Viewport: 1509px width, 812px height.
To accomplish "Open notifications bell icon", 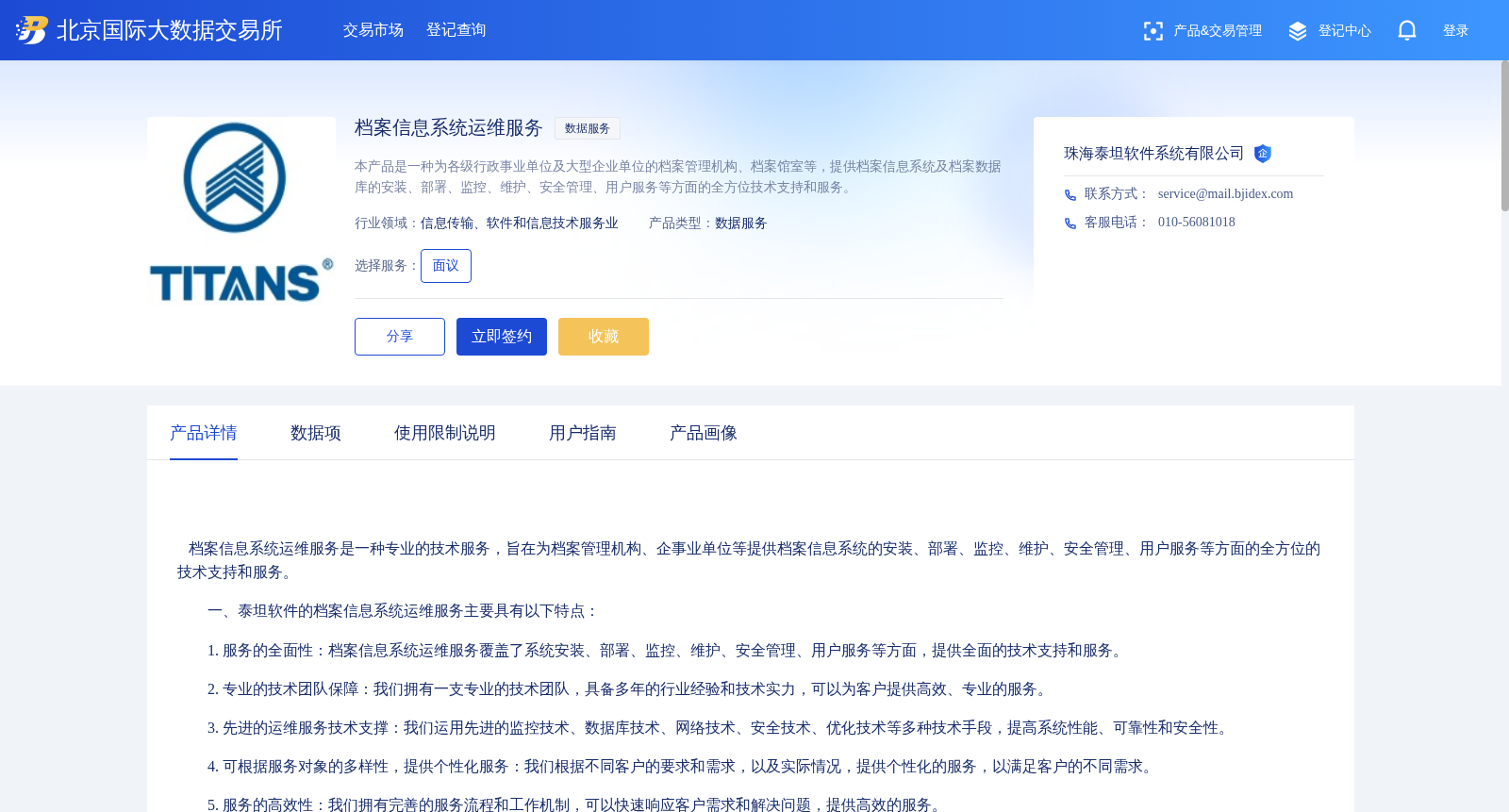I will pos(1407,31).
